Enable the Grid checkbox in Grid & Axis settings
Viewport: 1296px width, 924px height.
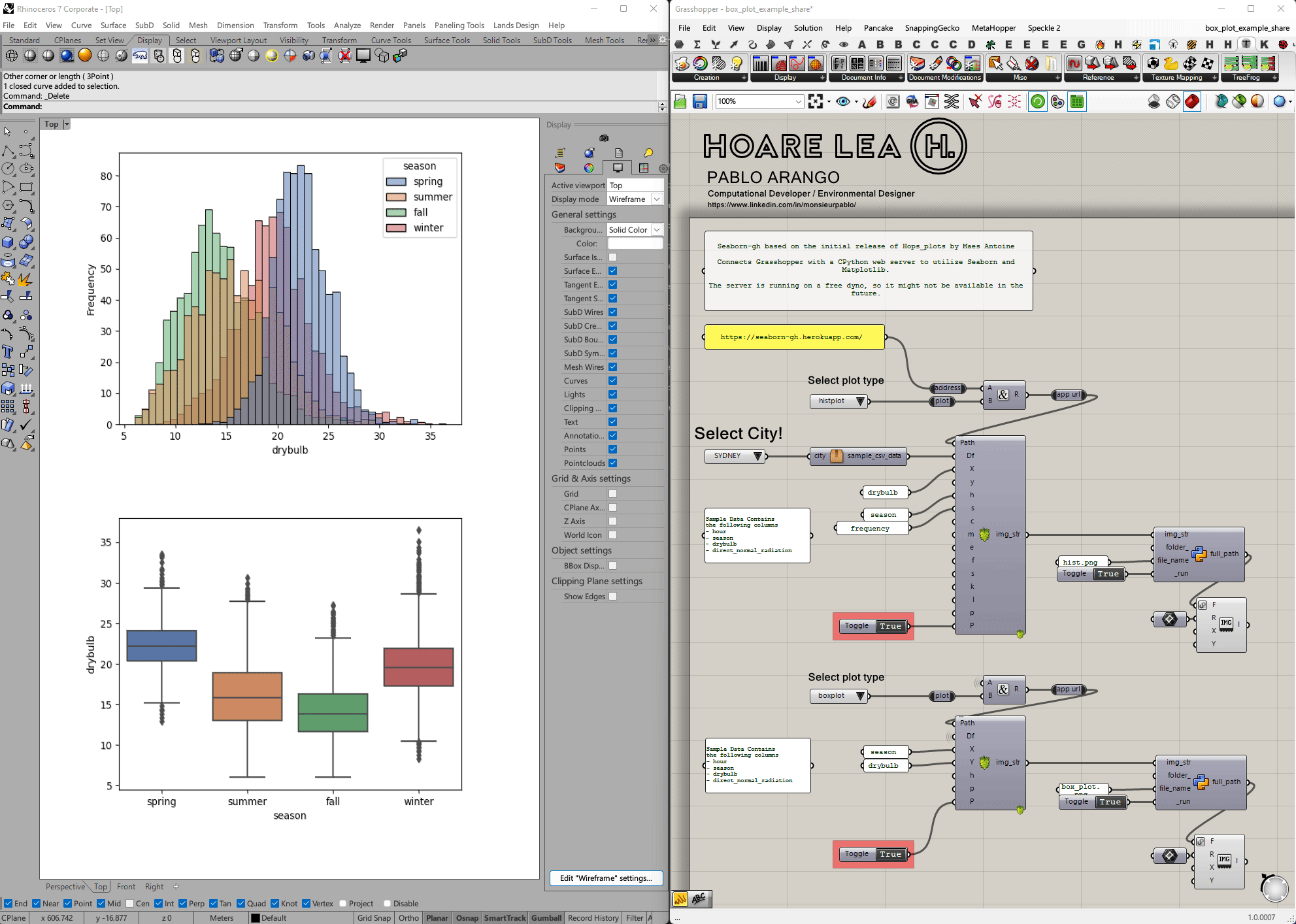pyautogui.click(x=612, y=494)
